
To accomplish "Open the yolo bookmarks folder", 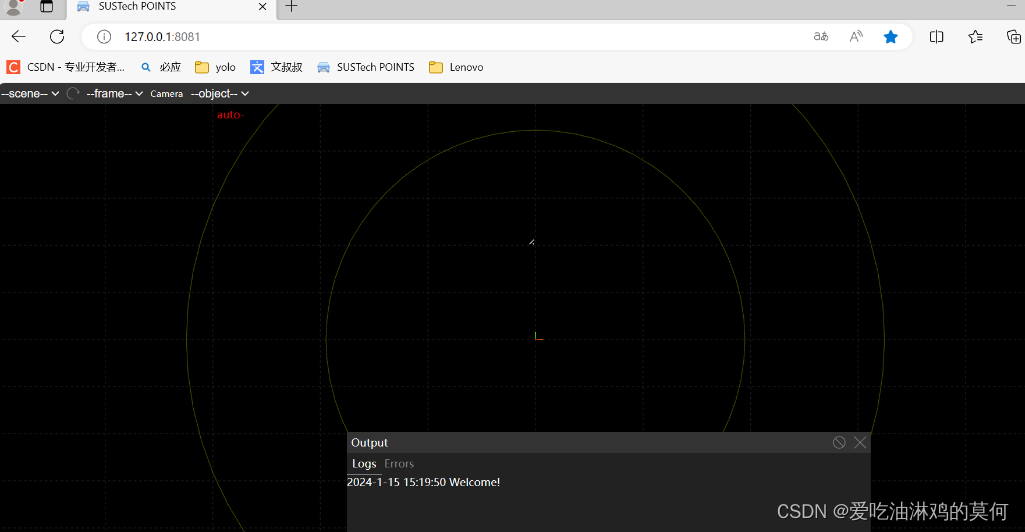I will [x=215, y=67].
